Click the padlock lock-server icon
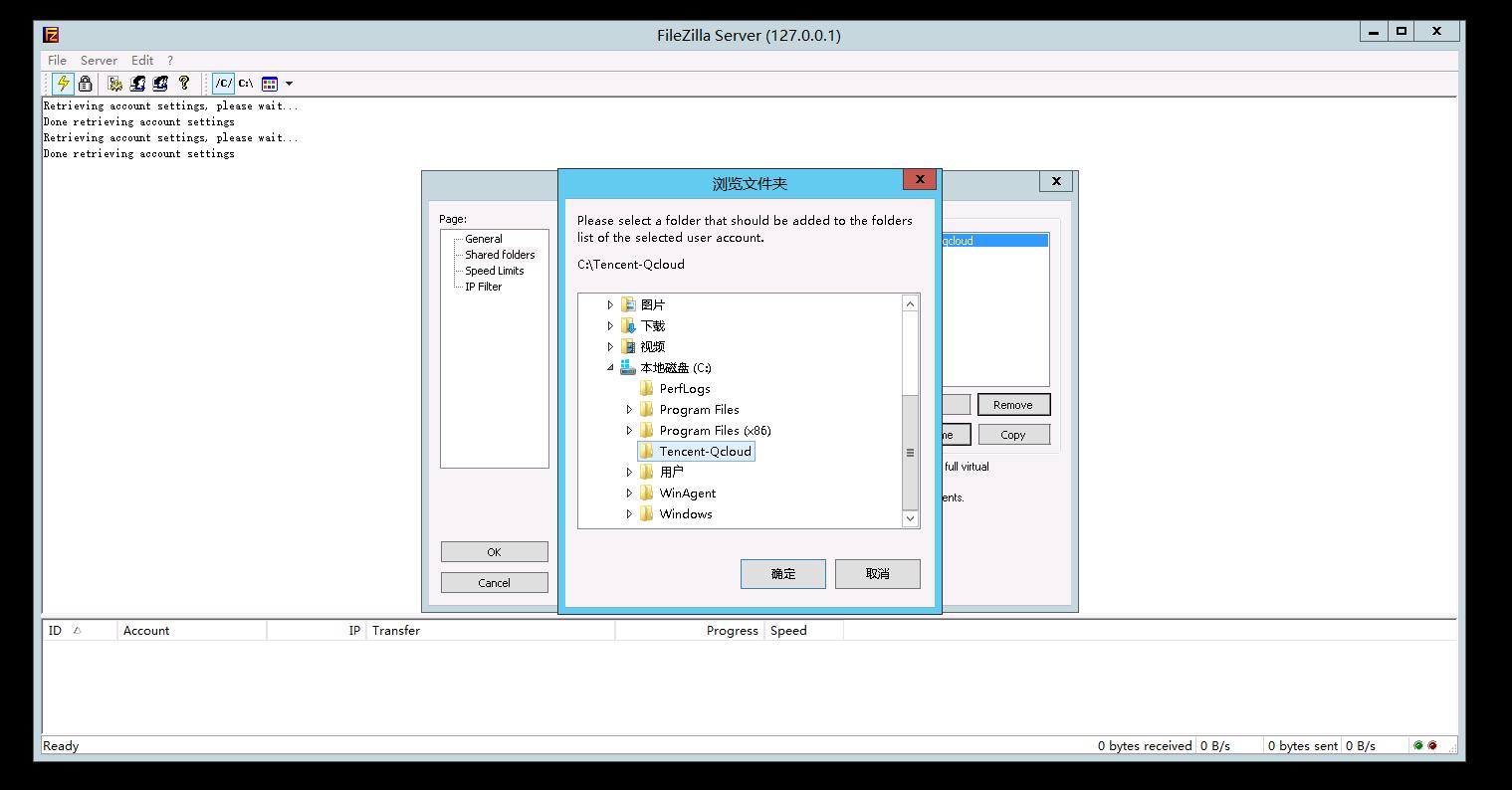Viewport: 1512px width, 790px height. coord(86,84)
